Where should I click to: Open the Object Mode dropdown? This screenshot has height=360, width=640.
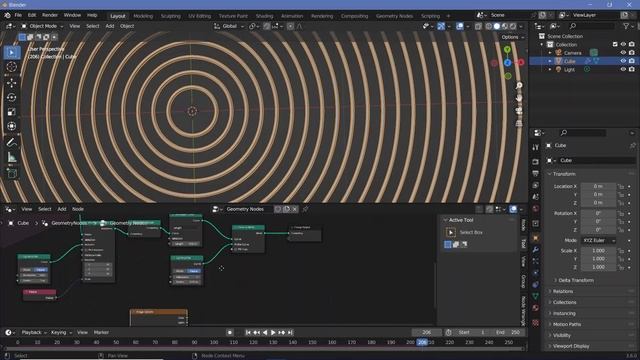pyautogui.click(x=42, y=26)
